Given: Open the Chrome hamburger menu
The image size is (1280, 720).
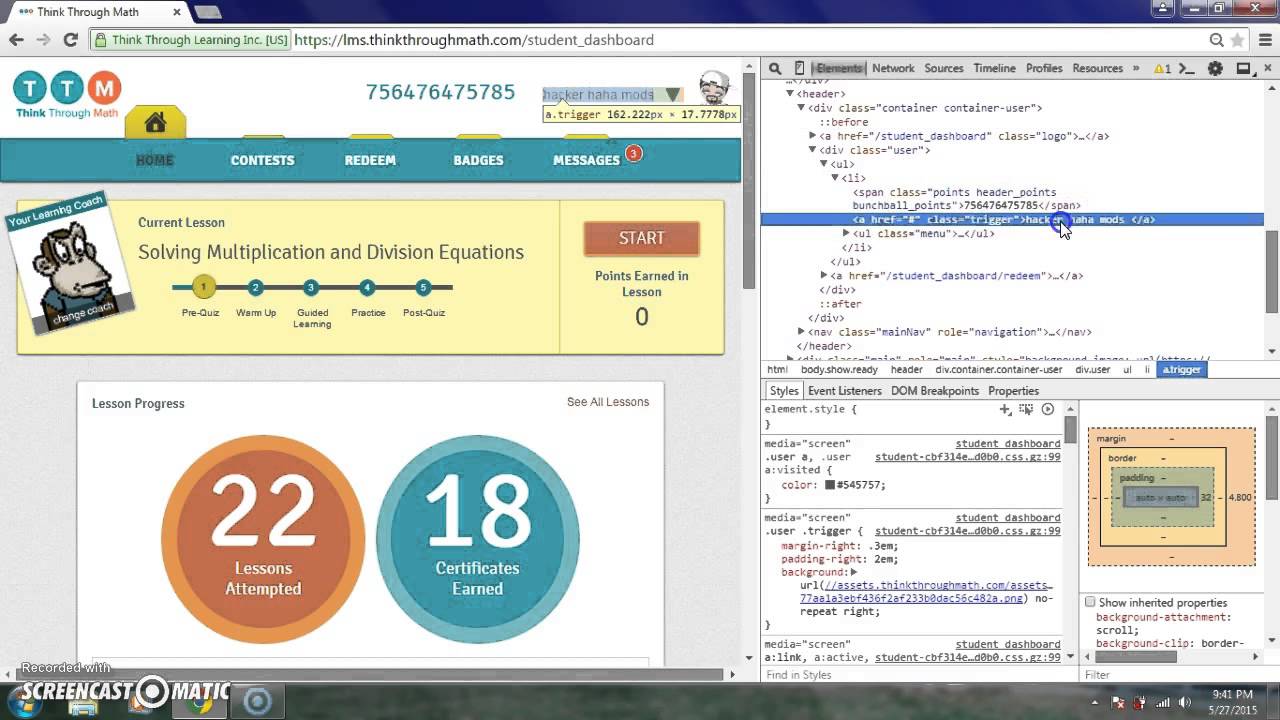Looking at the screenshot, I should (1264, 40).
